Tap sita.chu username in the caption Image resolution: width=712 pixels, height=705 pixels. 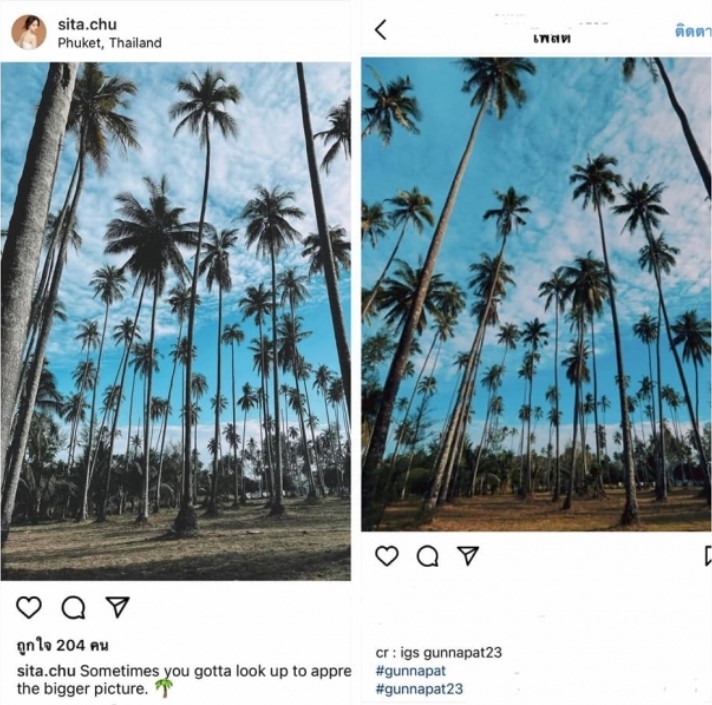click(x=46, y=671)
